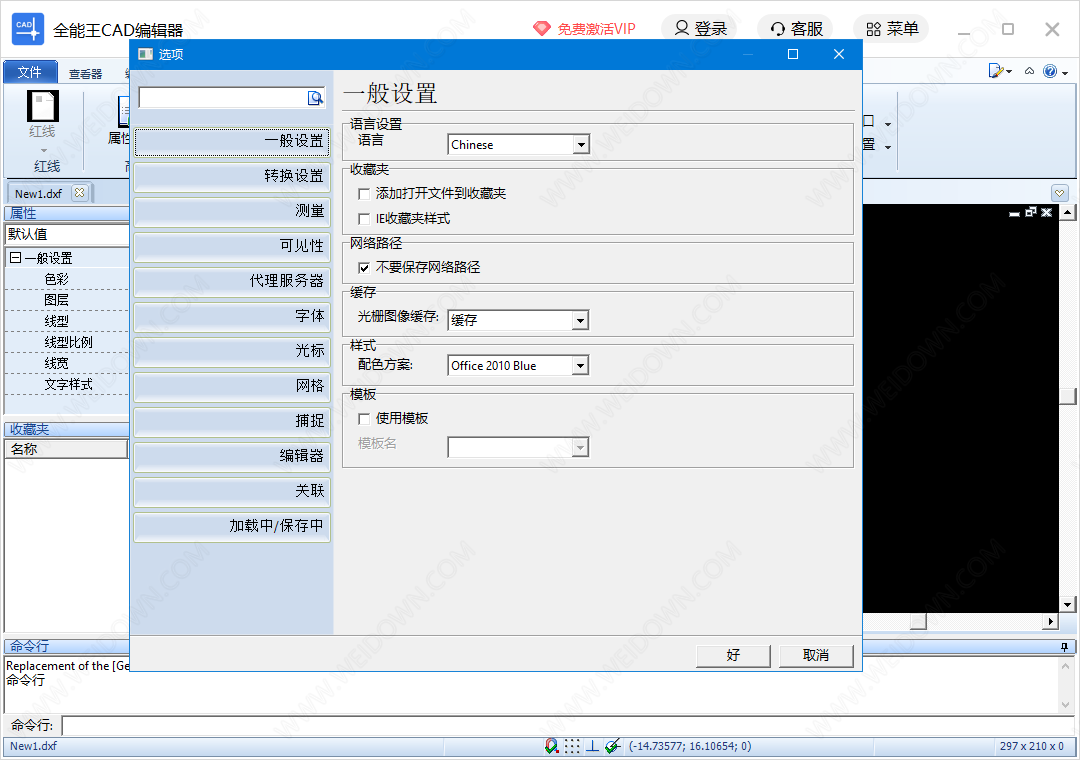Select 图层 in properties tree
Viewport: 1080px width, 760px height.
point(56,300)
